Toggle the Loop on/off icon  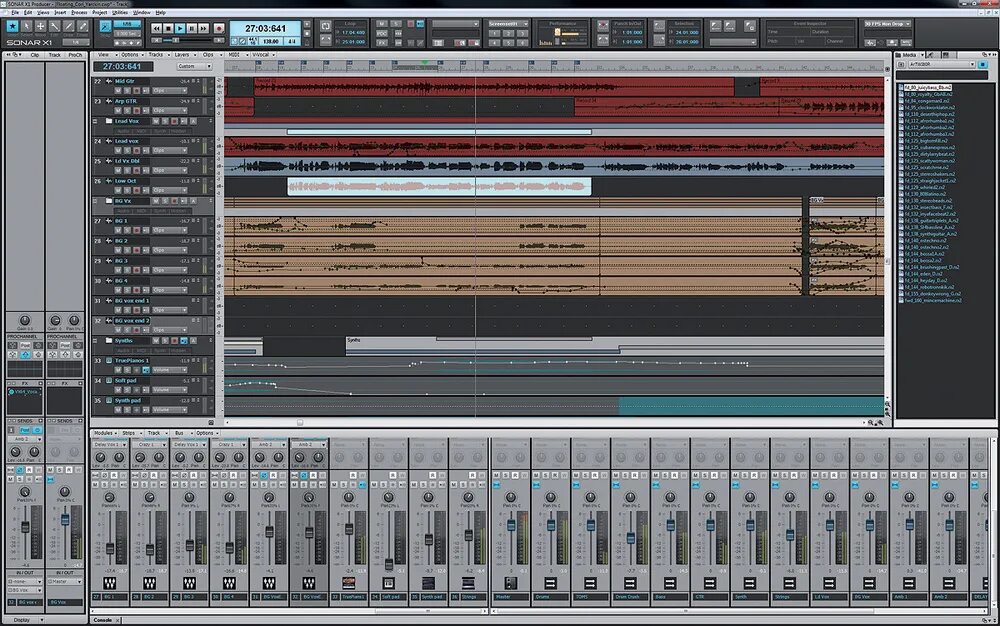pyautogui.click(x=326, y=26)
